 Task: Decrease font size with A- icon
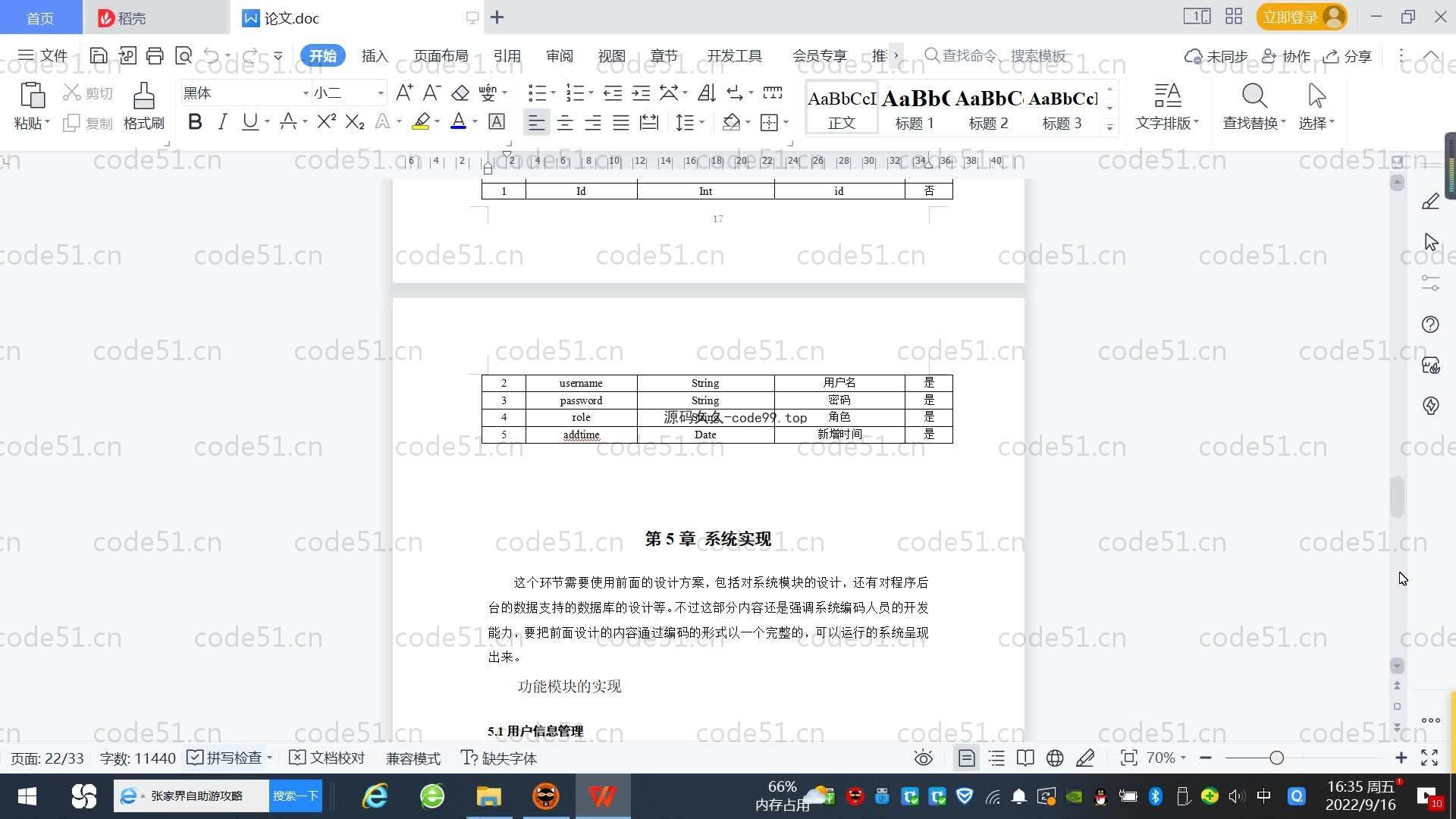pyautogui.click(x=431, y=93)
